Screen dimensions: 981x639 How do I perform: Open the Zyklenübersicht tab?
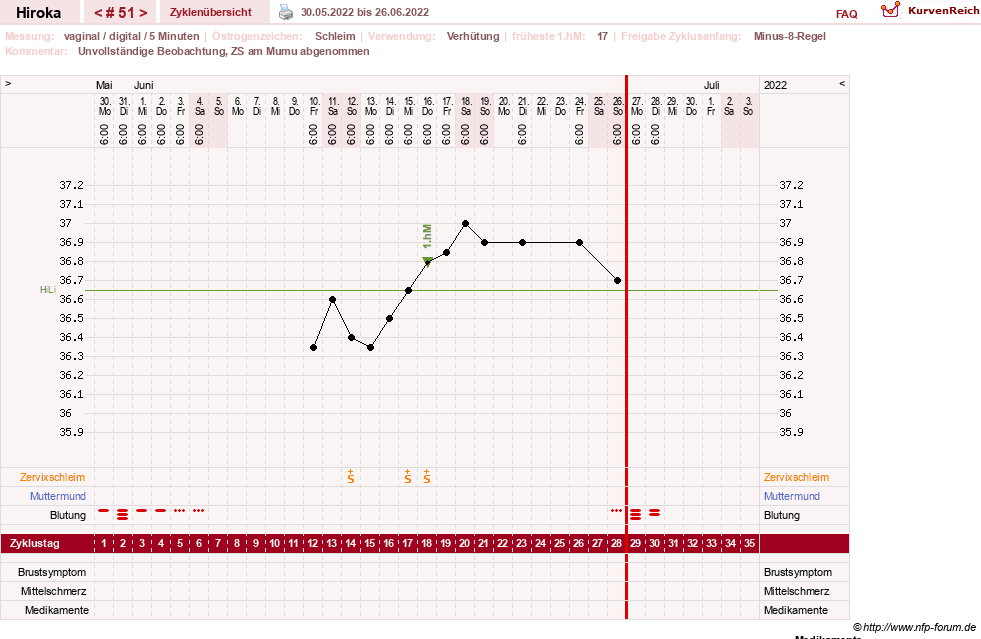211,12
